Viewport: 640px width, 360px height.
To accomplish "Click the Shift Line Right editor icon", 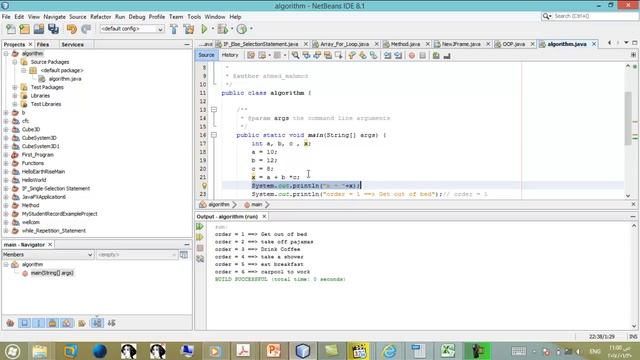I will point(398,56).
